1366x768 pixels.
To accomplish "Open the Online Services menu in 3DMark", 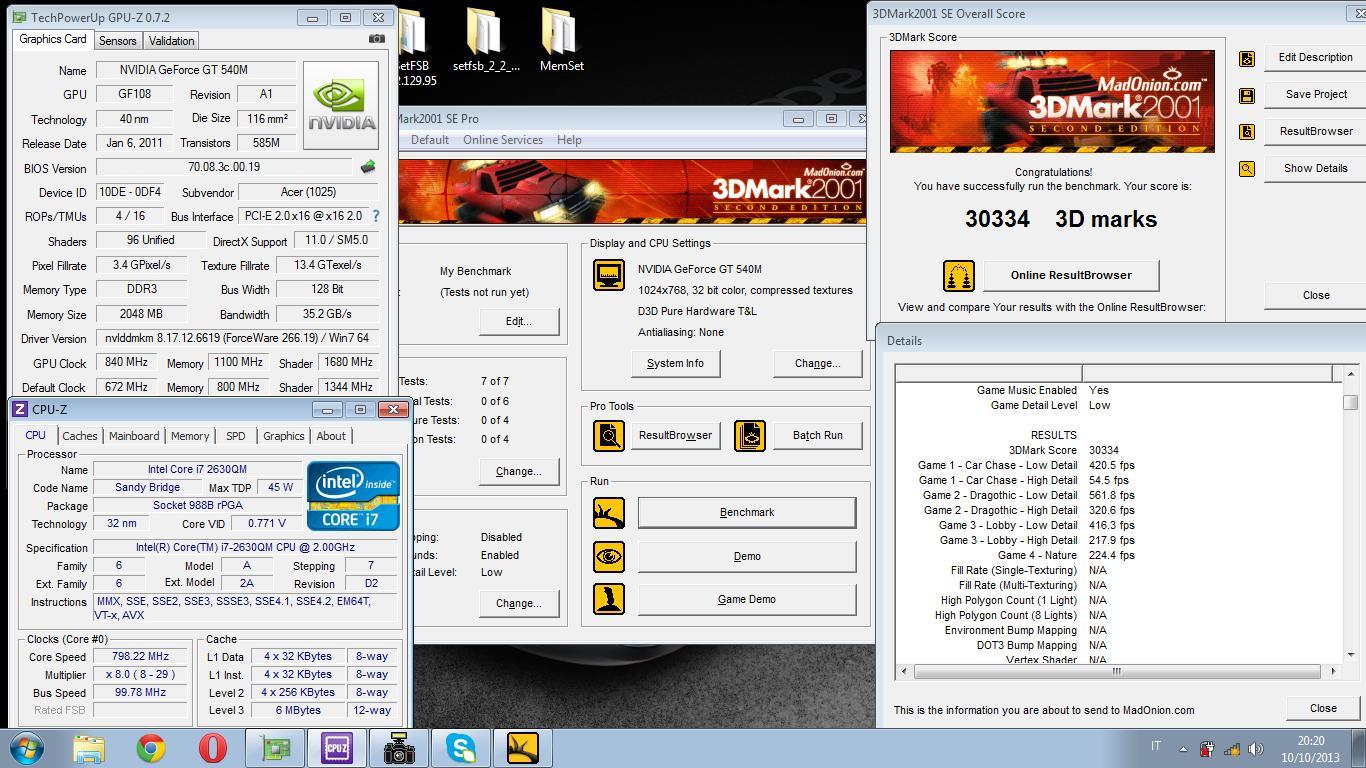I will pyautogui.click(x=503, y=140).
